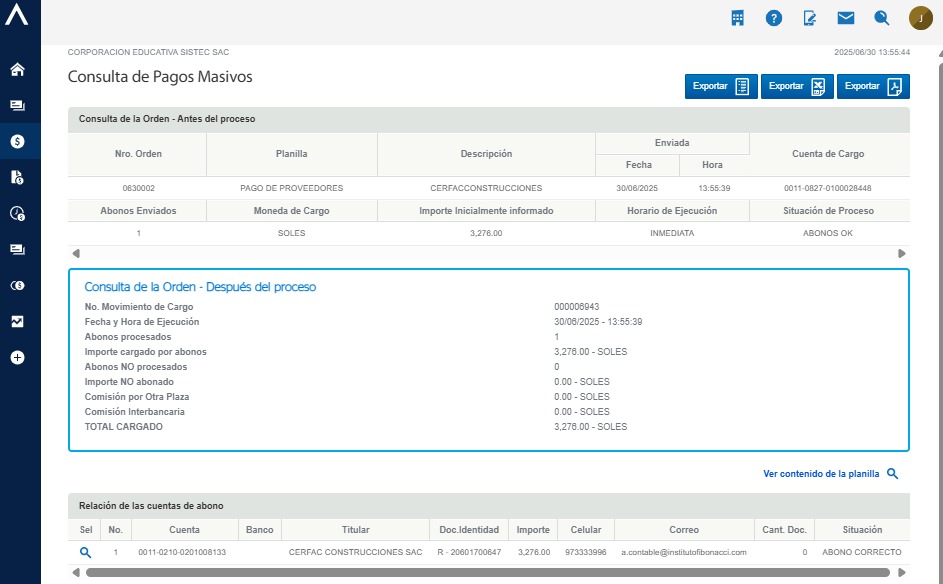The width and height of the screenshot is (943, 584).
Task: Go to the Home icon in the sidebar
Action: 17,70
